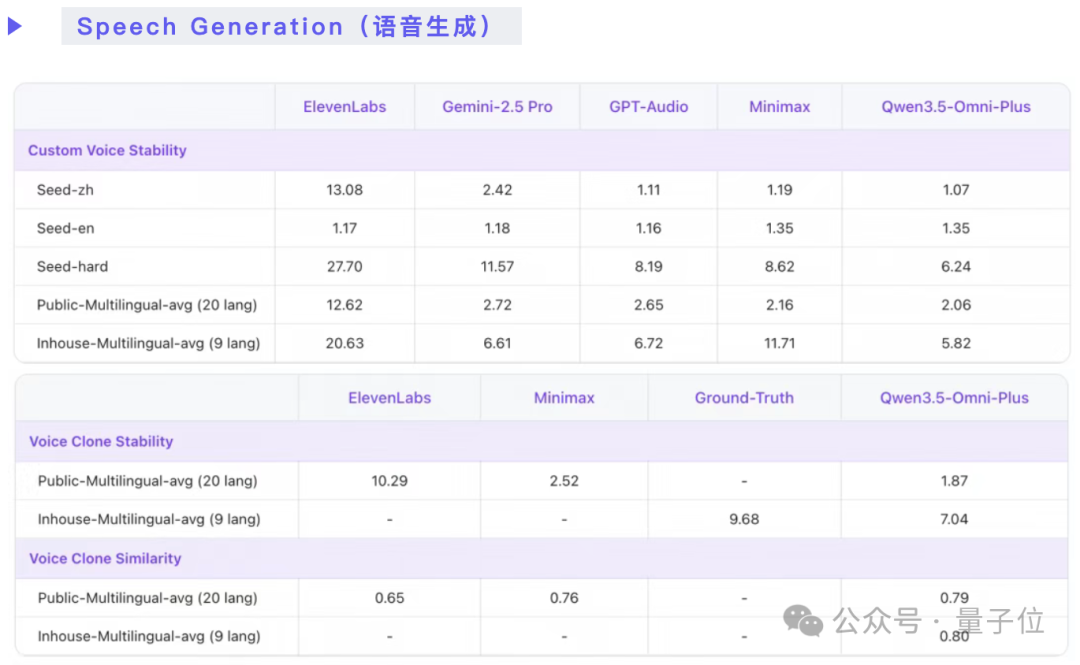Viewport: 1080px width, 665px height.
Task: Select the Seed-hard row label
Action: (x=72, y=267)
